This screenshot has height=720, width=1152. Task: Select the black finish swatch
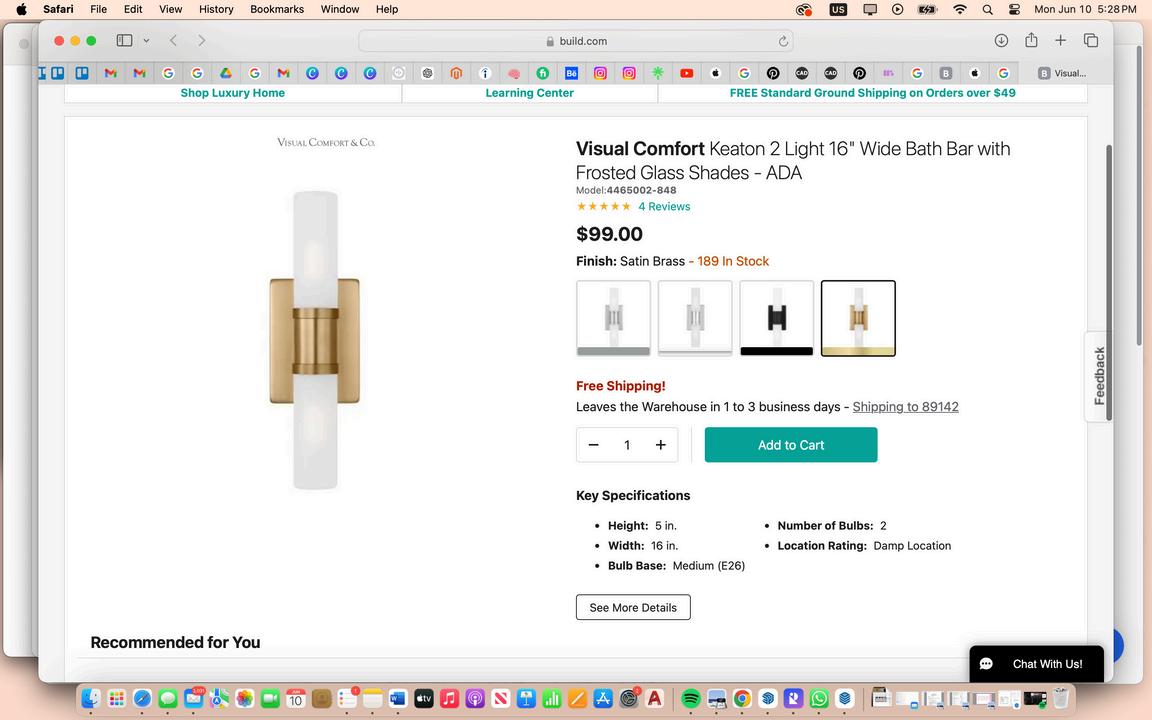[x=777, y=318]
